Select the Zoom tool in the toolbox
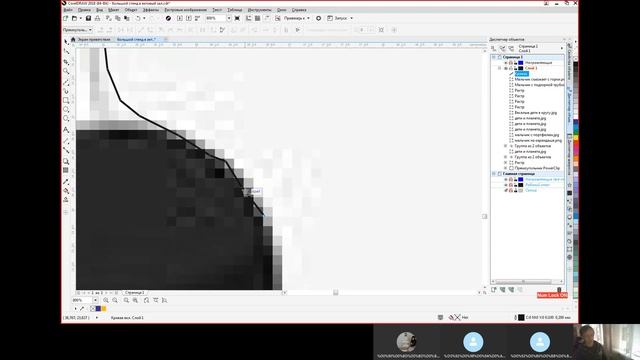 point(66,71)
